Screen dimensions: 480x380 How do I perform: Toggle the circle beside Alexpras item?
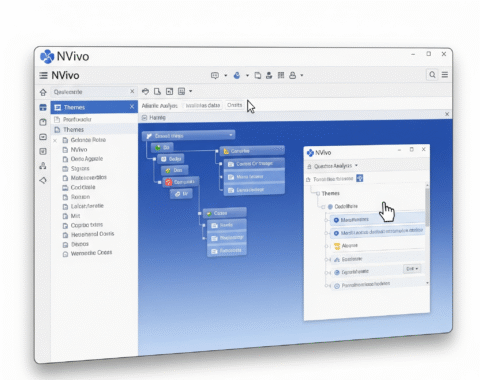click(327, 246)
